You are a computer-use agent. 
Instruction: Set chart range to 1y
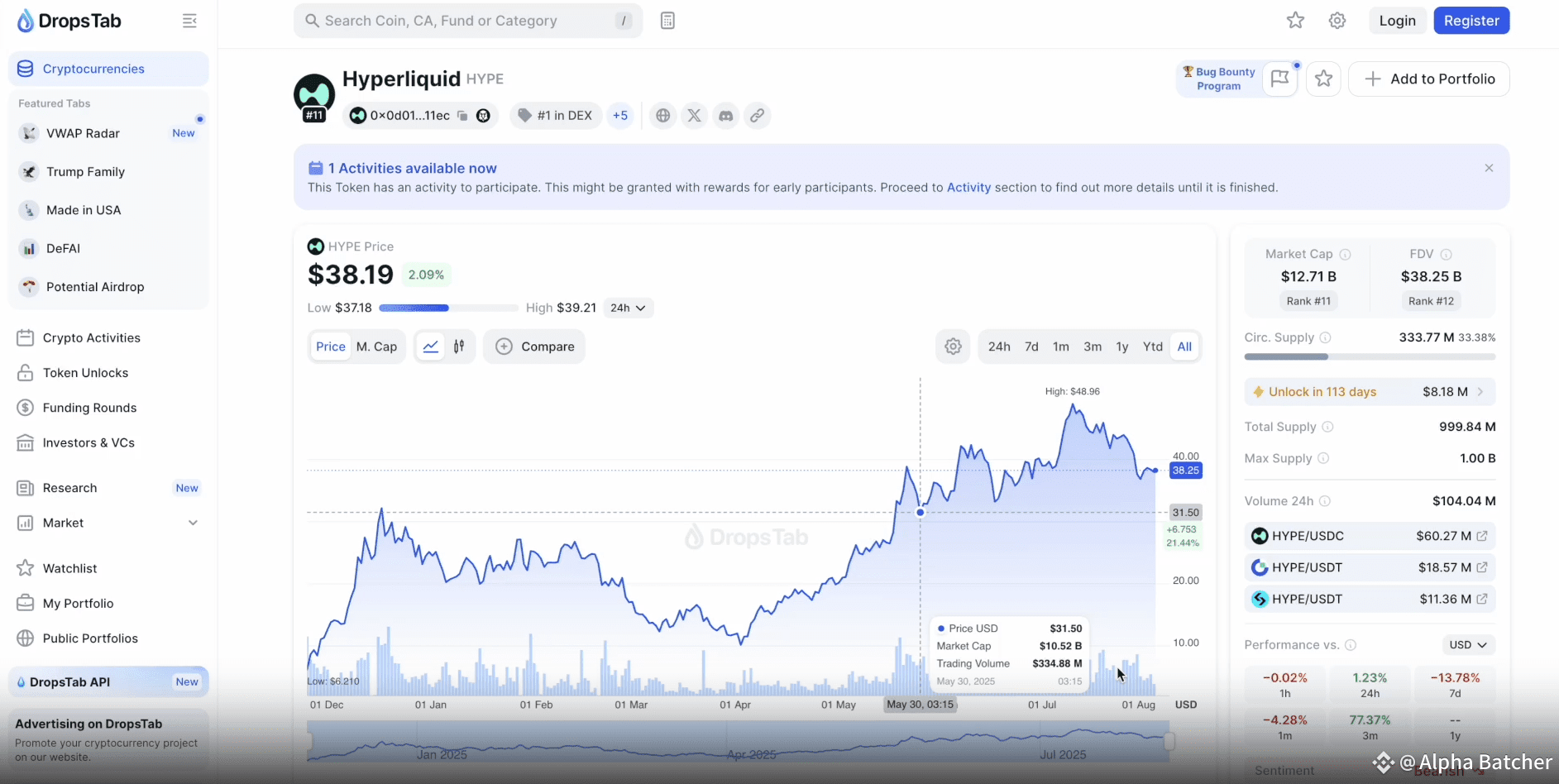(1122, 347)
